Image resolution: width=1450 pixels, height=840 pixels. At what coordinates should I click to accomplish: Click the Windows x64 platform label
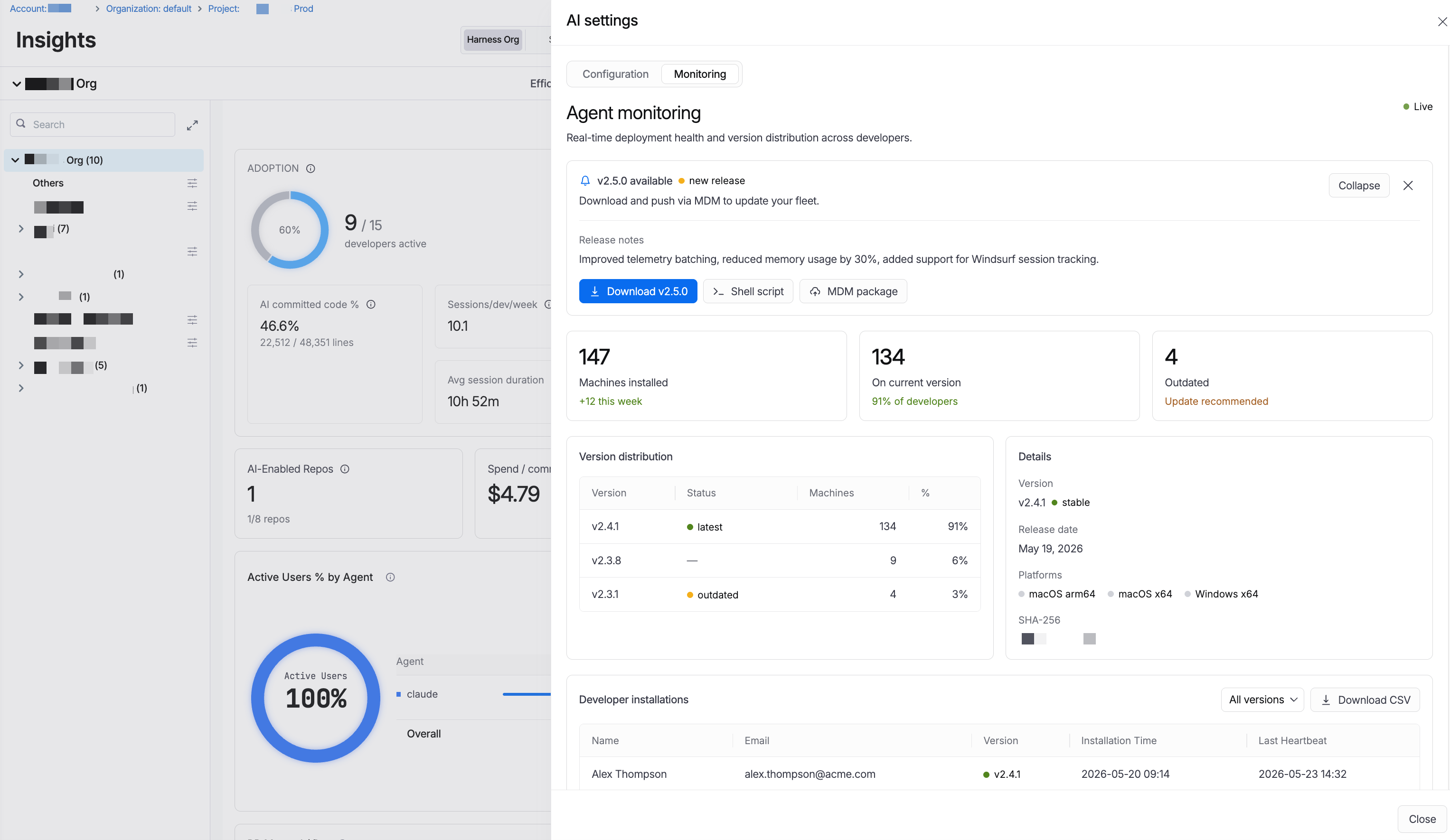point(1221,594)
